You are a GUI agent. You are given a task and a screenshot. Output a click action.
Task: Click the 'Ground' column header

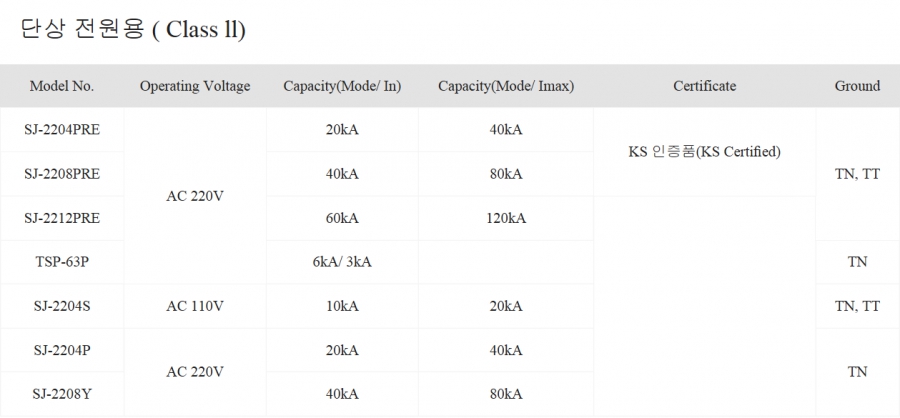857,86
